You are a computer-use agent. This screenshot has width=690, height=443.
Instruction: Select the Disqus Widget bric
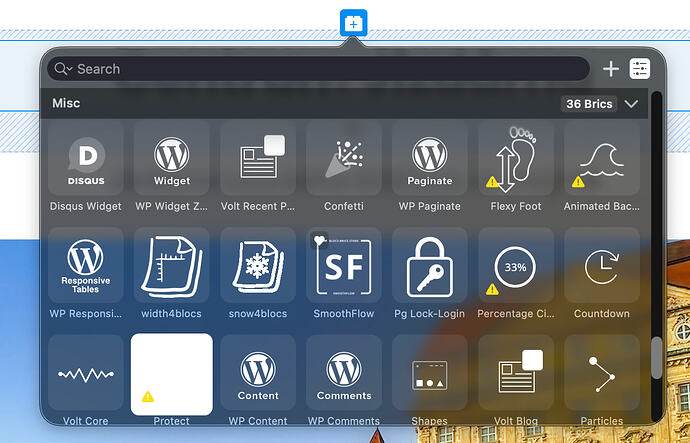(x=85, y=158)
